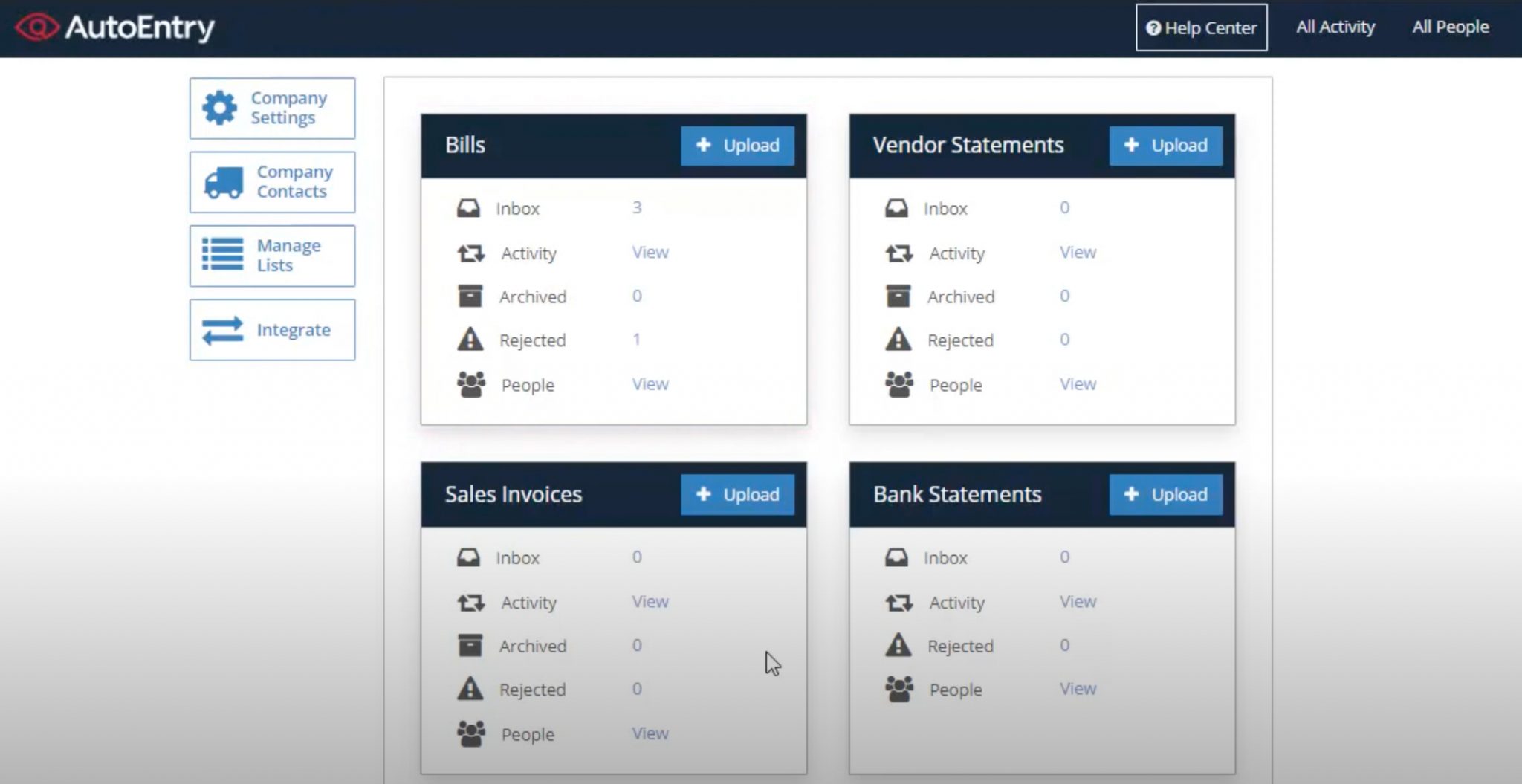The width and height of the screenshot is (1522, 784).
Task: View Activity for Bills
Action: (x=650, y=252)
